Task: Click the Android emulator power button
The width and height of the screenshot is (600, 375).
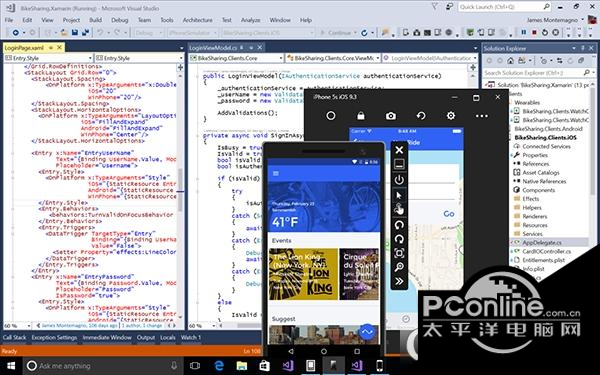Action: [399, 179]
